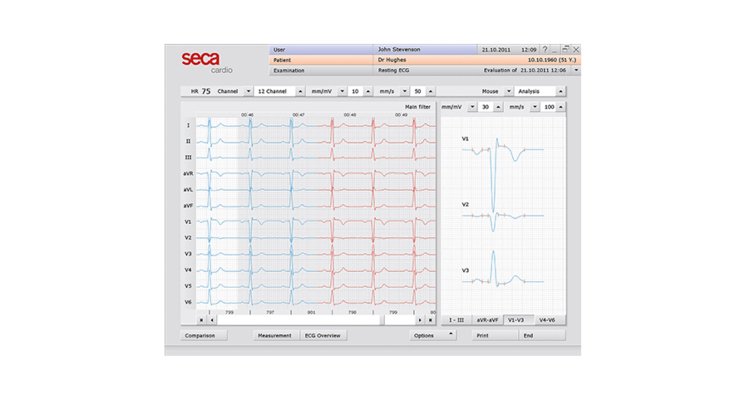
Task: Click the Patient row showing Dr Hughes
Action: tap(425, 60)
